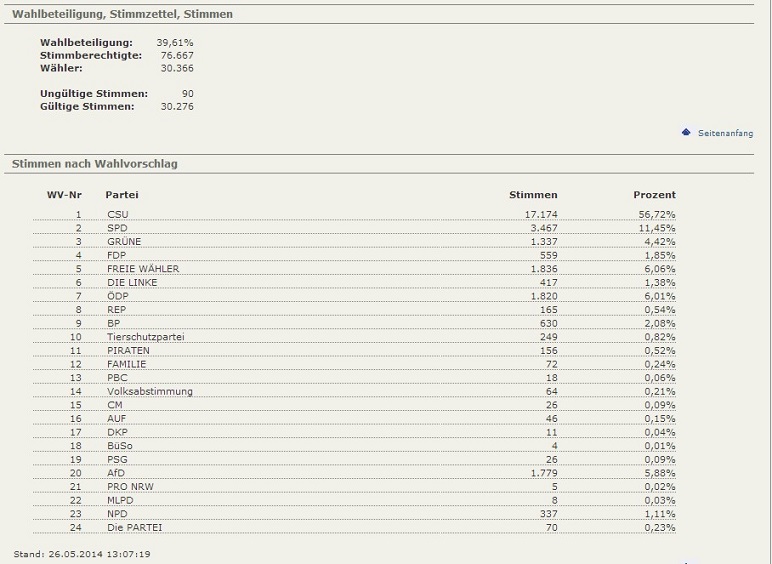
Task: Click the Stimmen column header
Action: (x=533, y=195)
